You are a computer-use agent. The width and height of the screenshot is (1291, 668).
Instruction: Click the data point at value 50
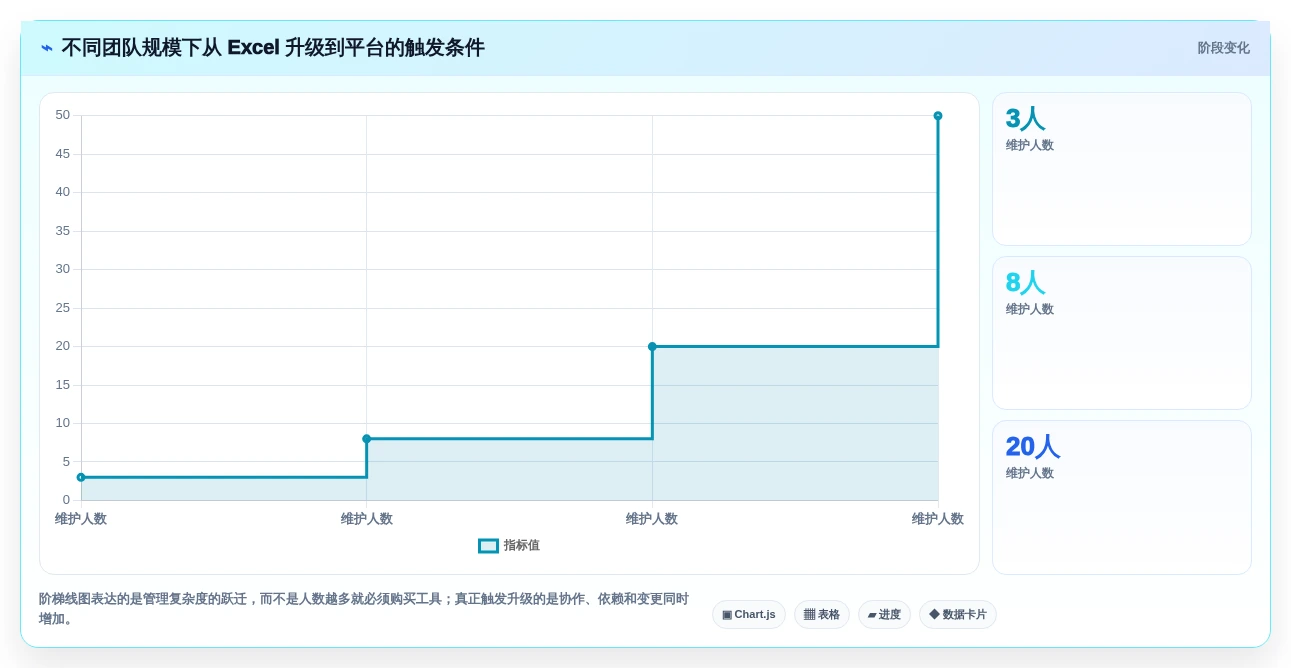click(x=938, y=116)
